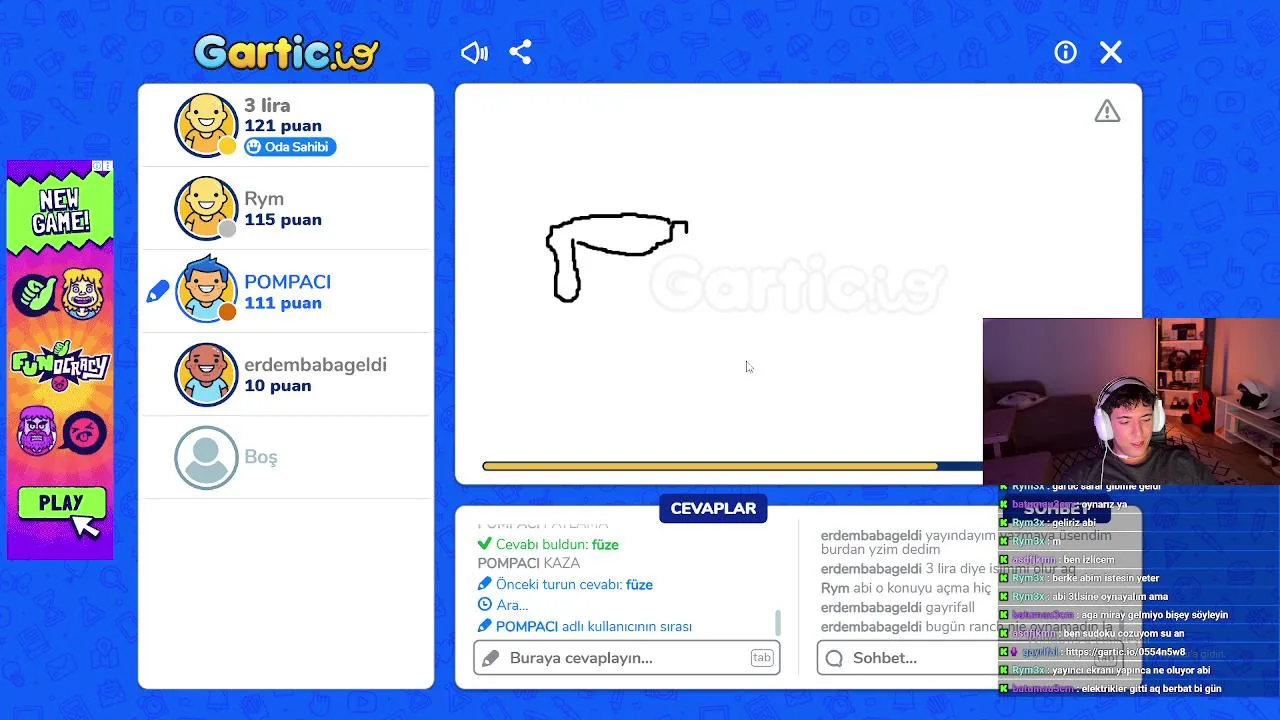Click the Gartic.io logo
Screen dimensions: 1280x720
click(287, 52)
